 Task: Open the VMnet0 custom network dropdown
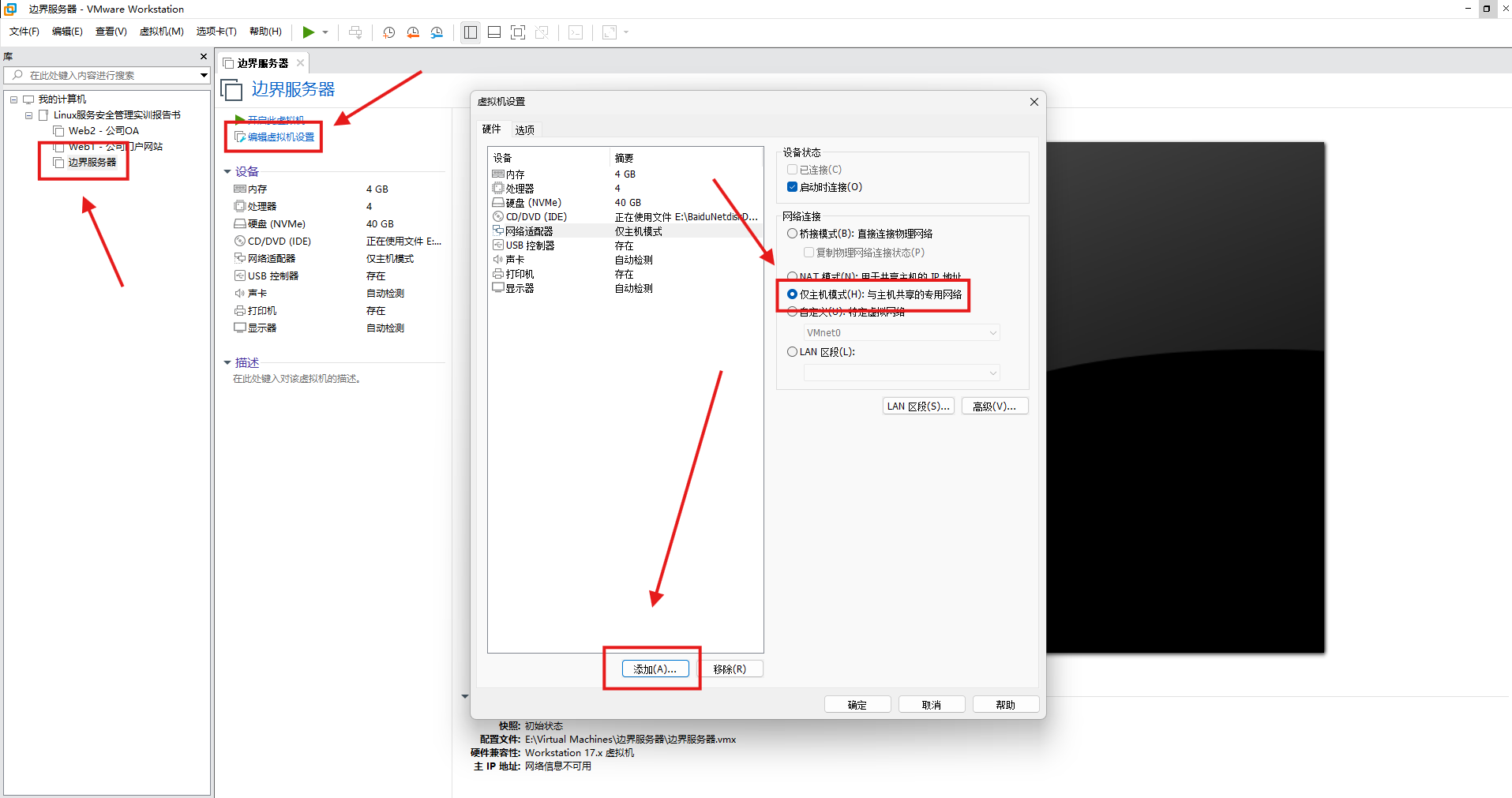(902, 333)
